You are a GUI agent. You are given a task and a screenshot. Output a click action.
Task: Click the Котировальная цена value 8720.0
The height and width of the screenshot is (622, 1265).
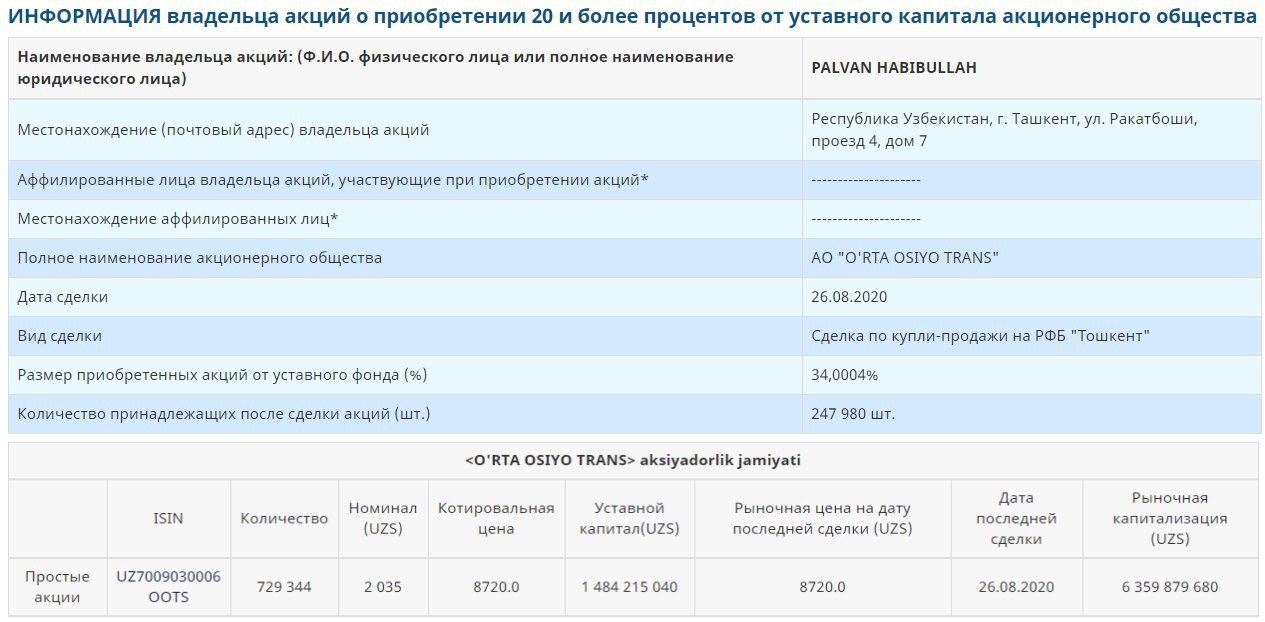coord(496,587)
